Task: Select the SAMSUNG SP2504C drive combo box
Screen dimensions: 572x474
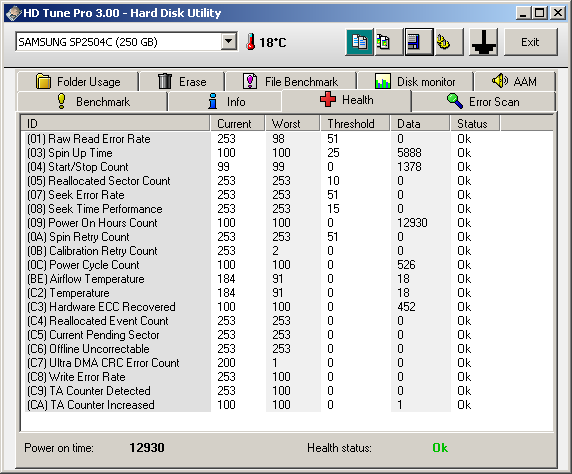Action: 126,42
